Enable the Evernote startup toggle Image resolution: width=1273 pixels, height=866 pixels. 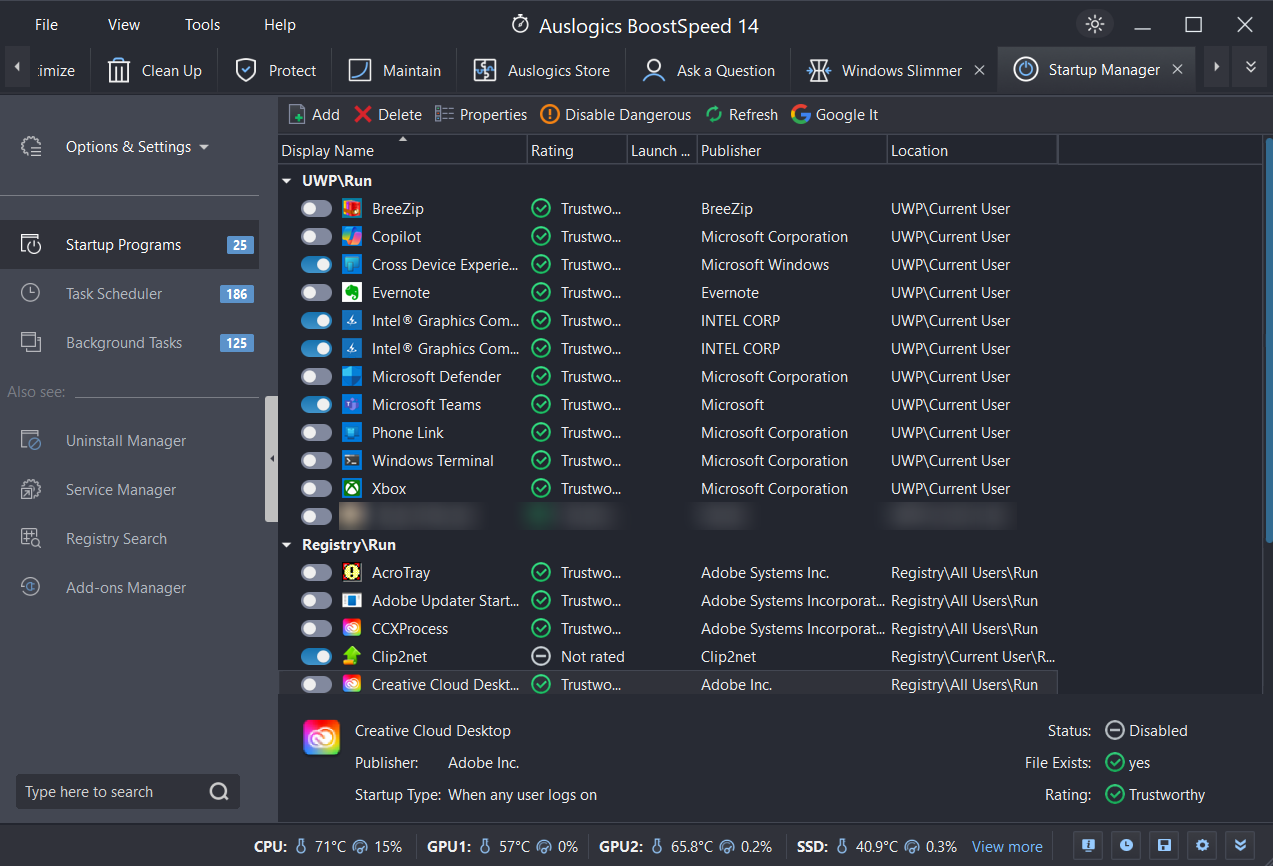pyautogui.click(x=316, y=292)
